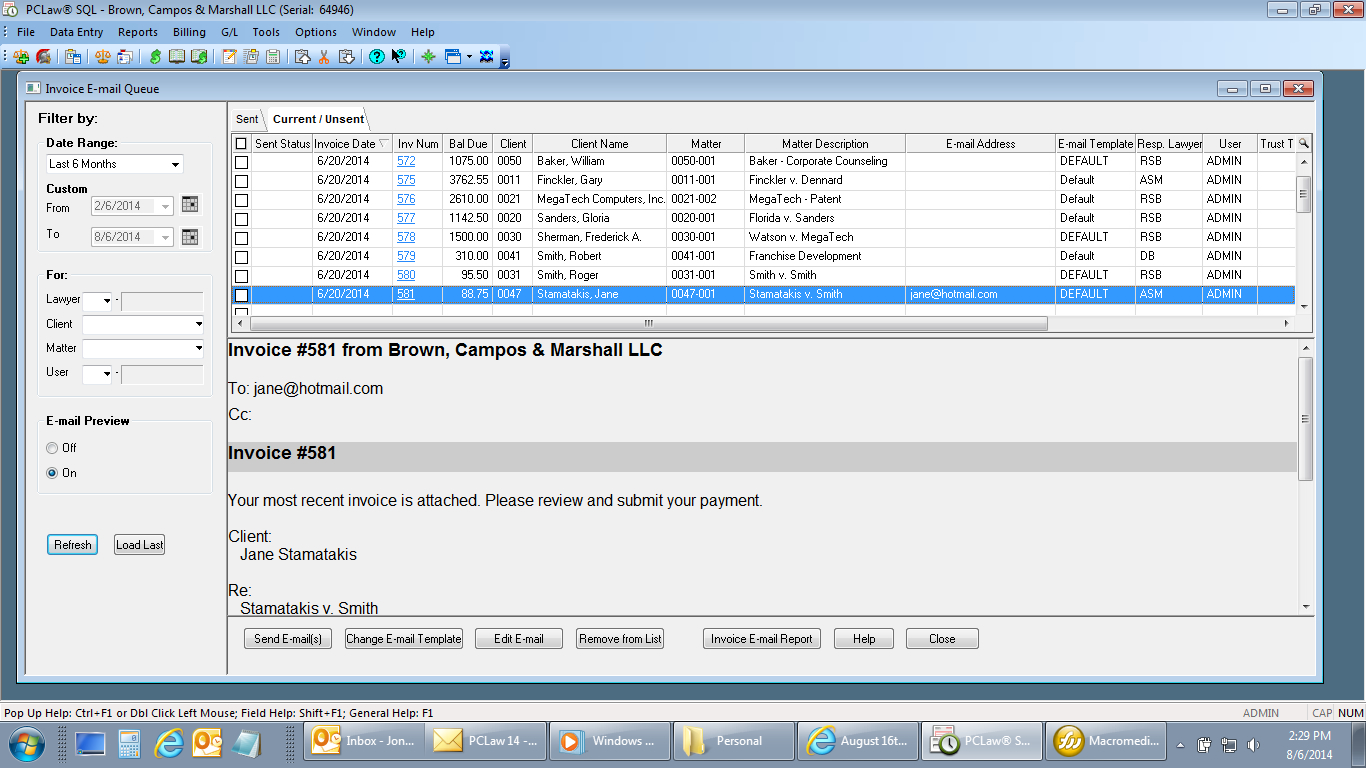The height and width of the screenshot is (768, 1366).
Task: Launch Outlook from the quick launch bar
Action: (207, 743)
